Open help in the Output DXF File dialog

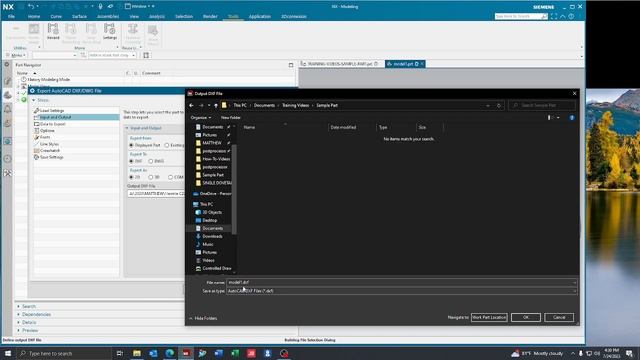tap(572, 118)
